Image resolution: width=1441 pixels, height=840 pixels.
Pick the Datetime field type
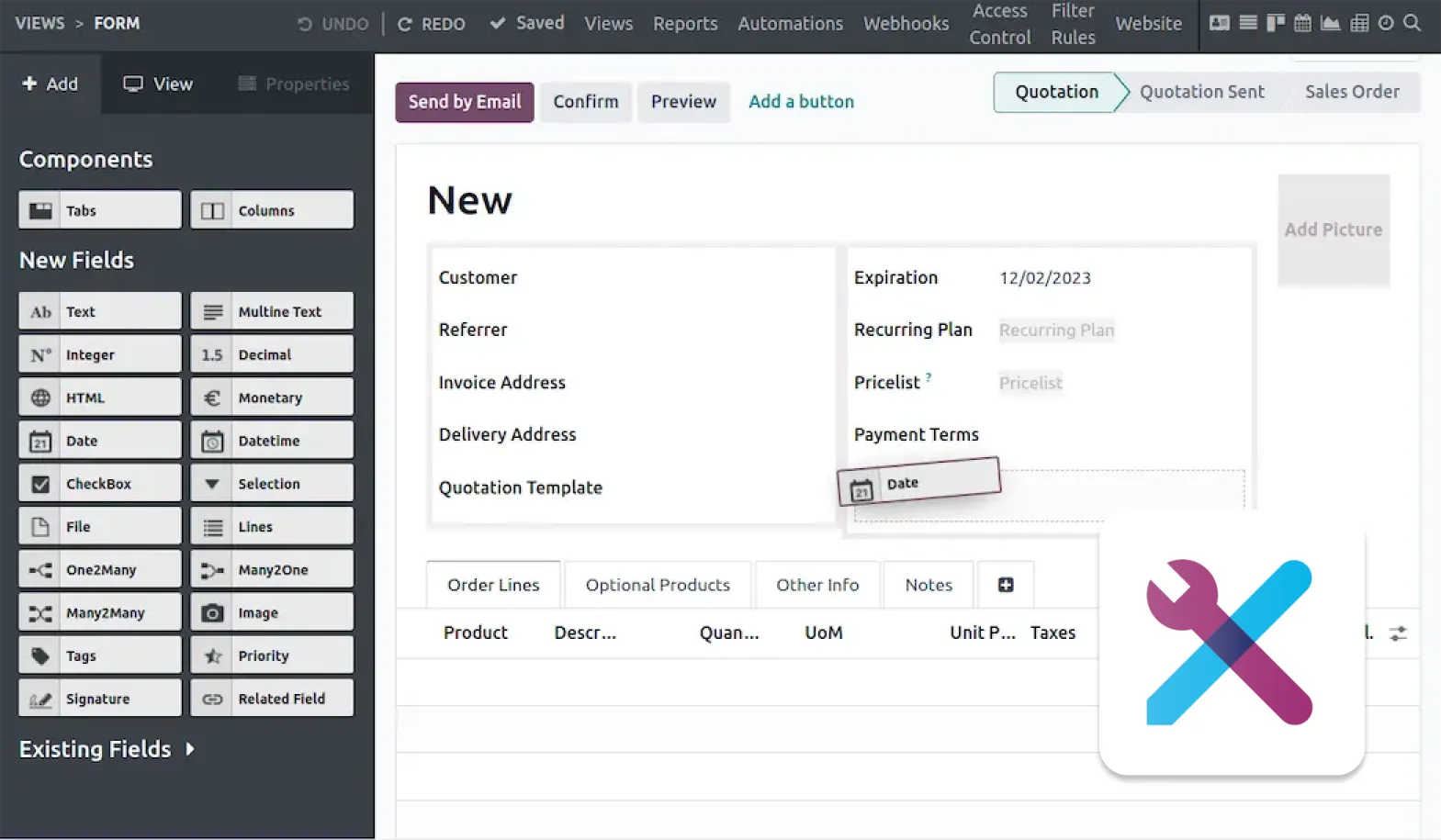pyautogui.click(x=272, y=441)
